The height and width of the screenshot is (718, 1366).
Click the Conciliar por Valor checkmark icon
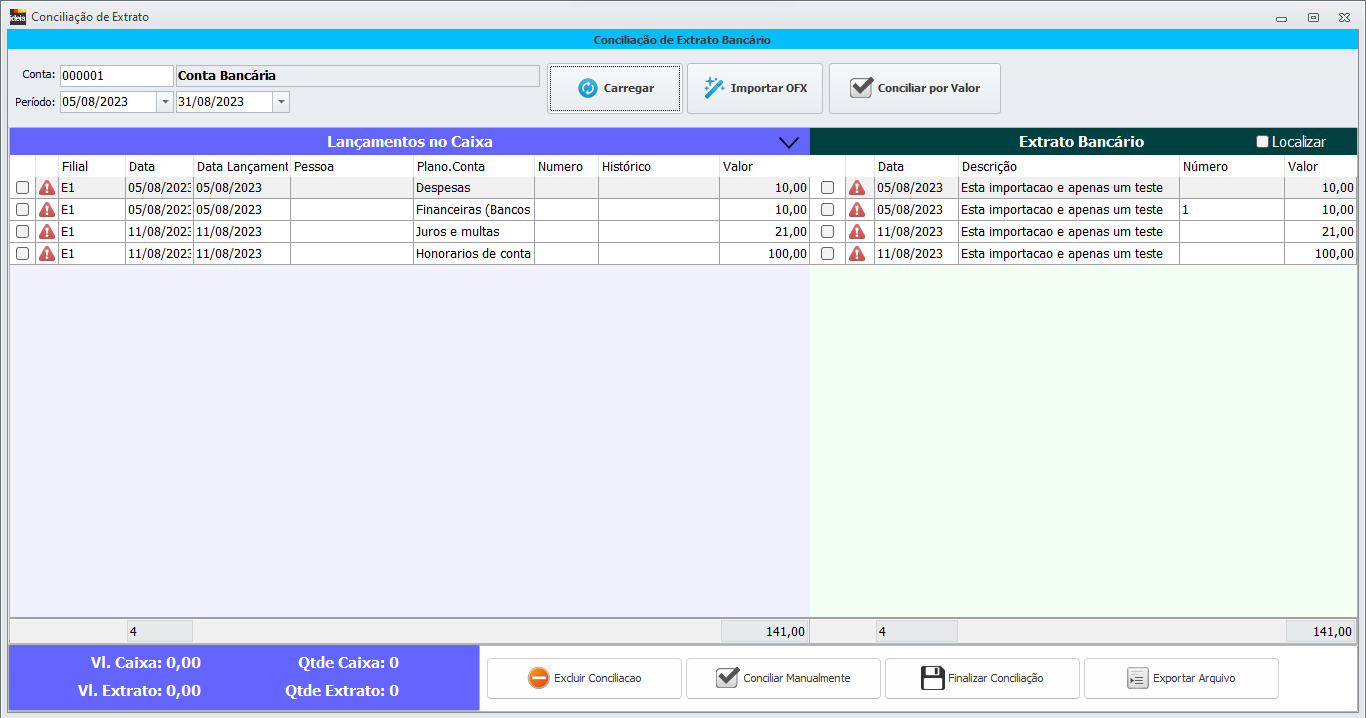[x=861, y=88]
